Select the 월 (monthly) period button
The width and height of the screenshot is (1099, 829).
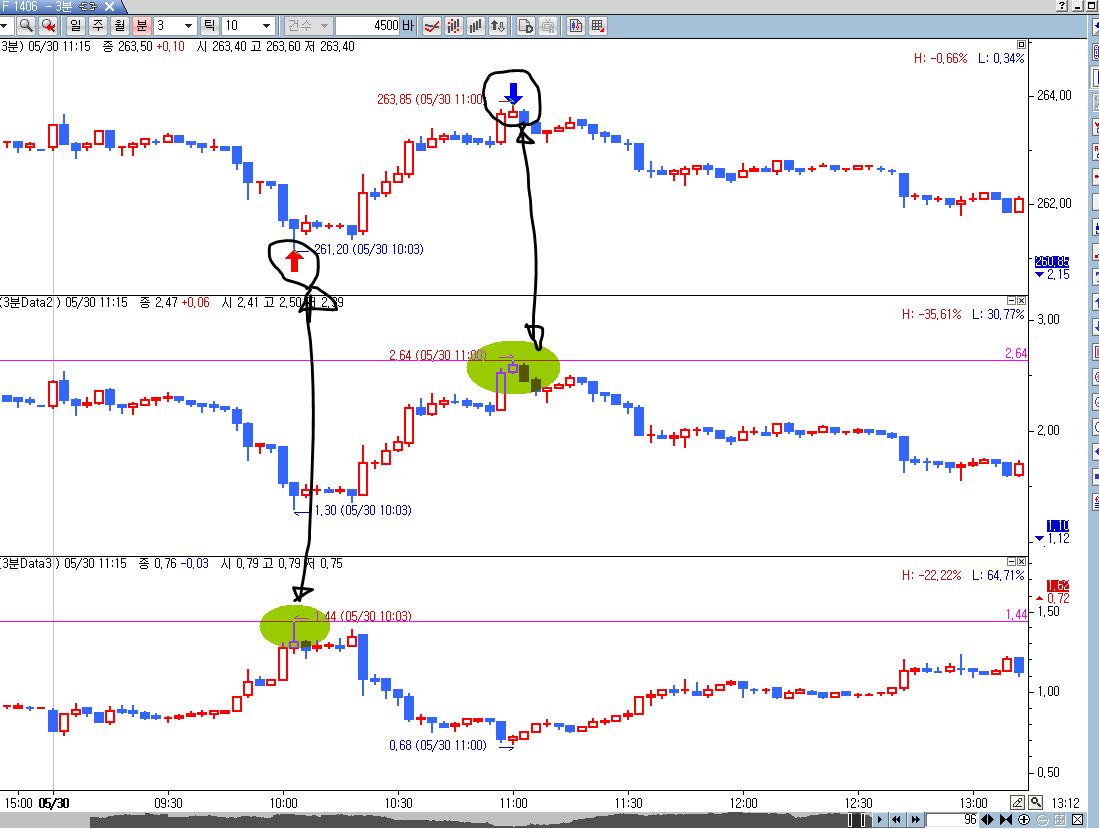click(120, 26)
